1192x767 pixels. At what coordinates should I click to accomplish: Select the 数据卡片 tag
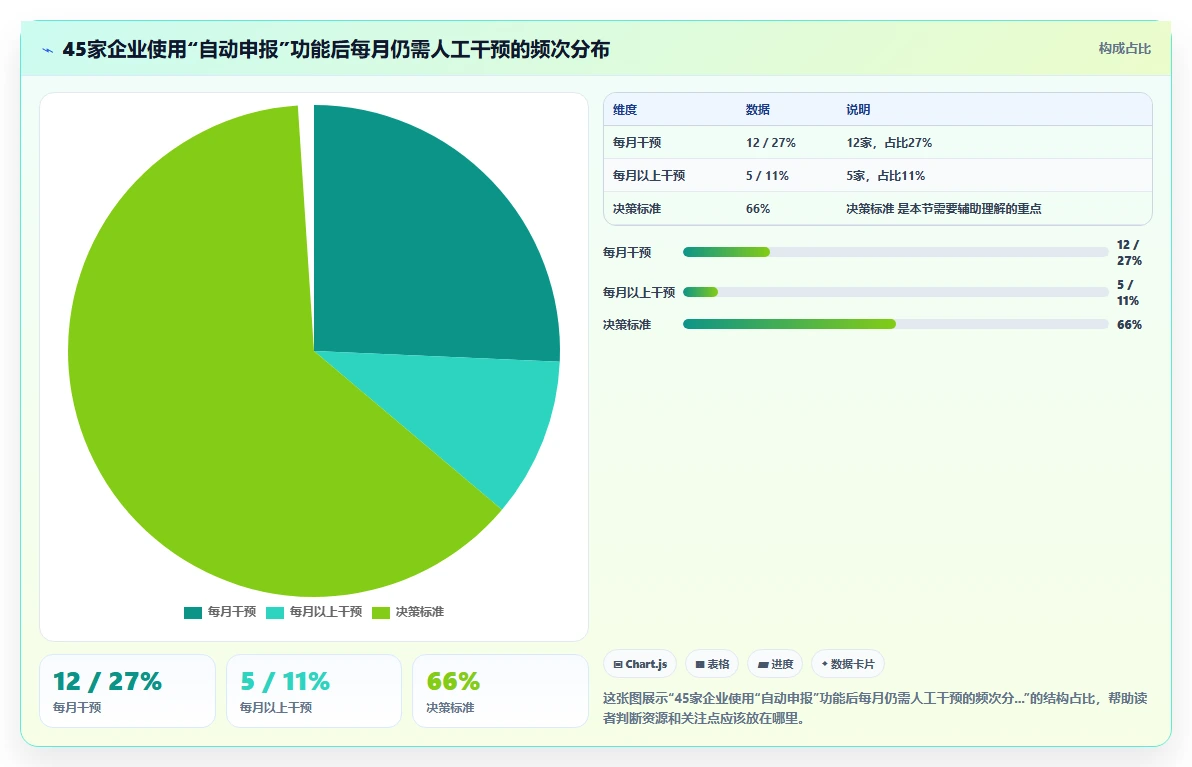[x=848, y=664]
